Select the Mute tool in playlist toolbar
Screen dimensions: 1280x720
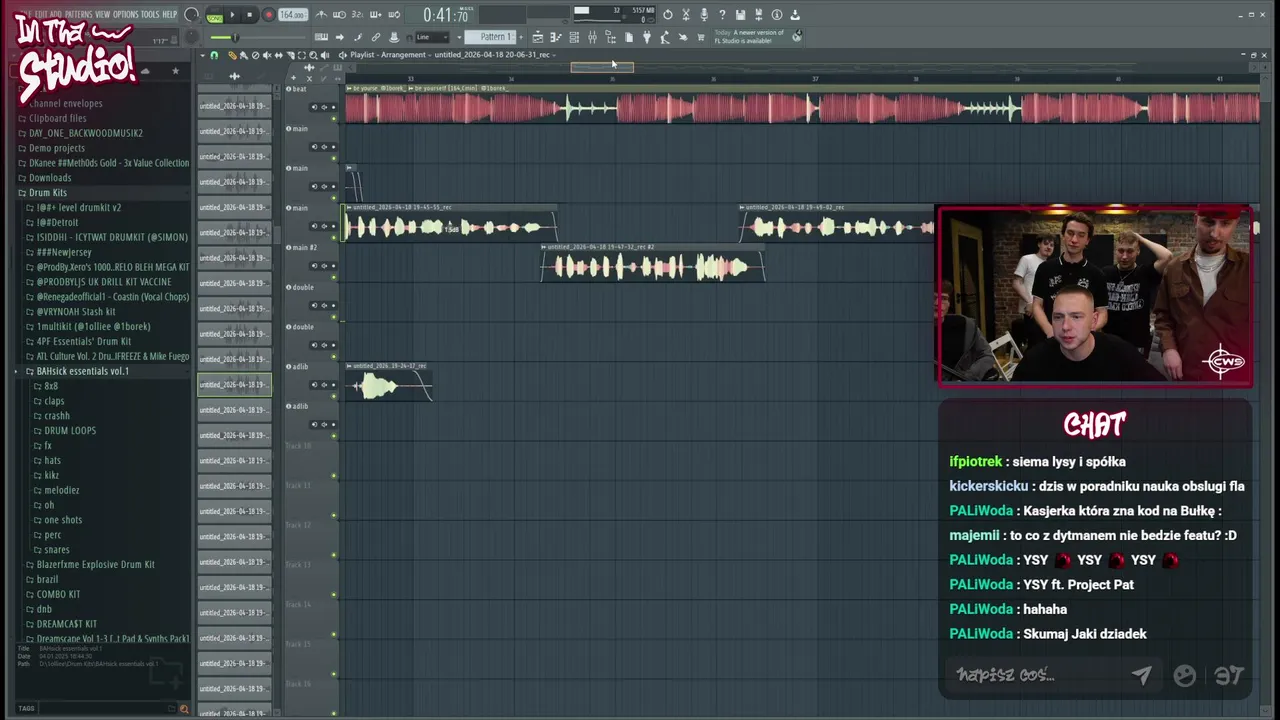click(267, 55)
